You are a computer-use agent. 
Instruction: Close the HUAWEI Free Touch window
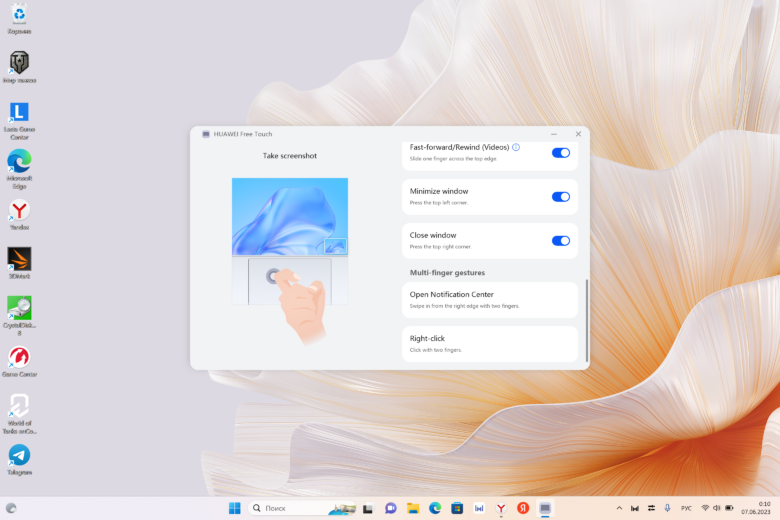coord(578,134)
